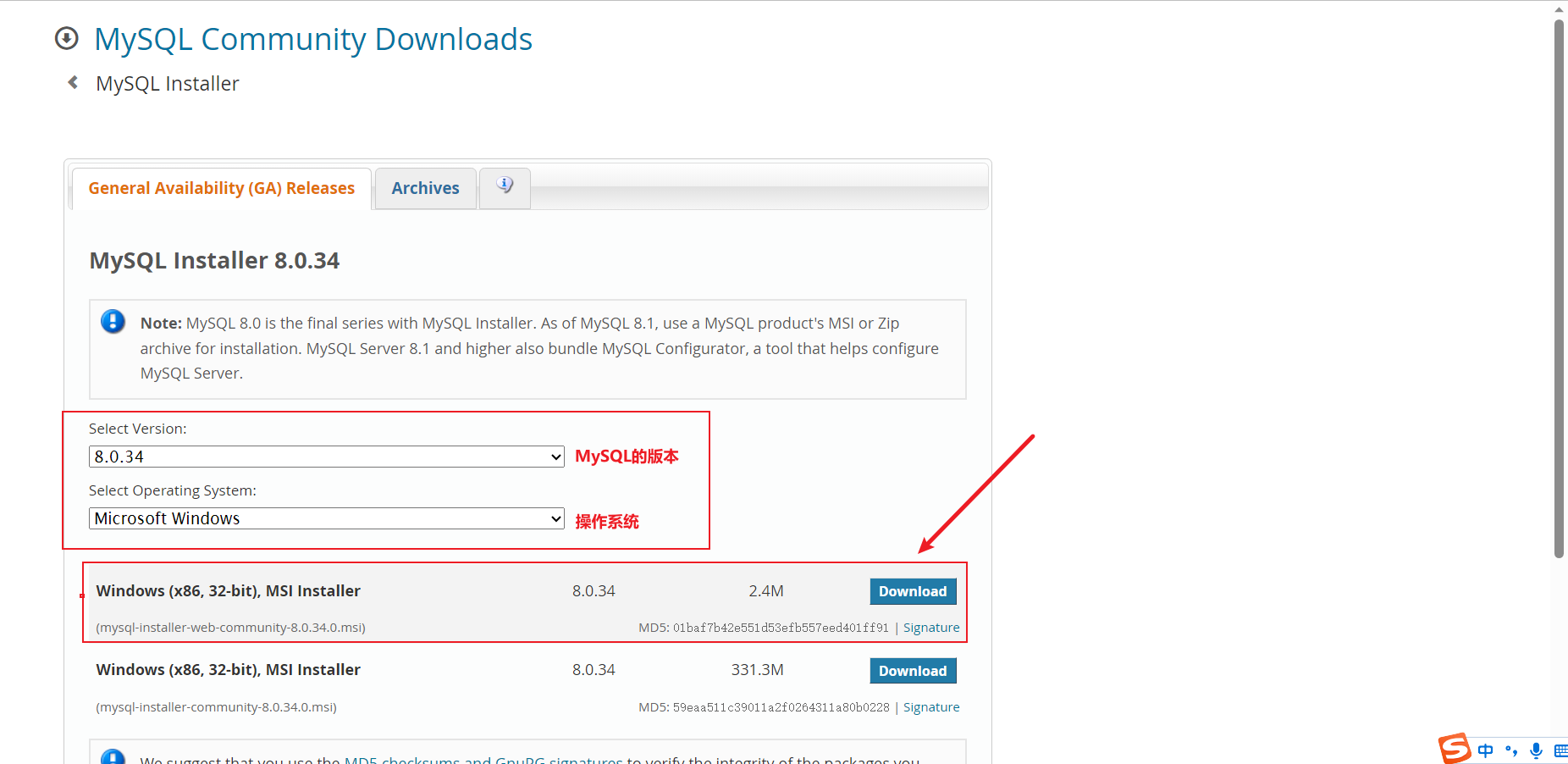Click the download circle icon beside page title
The width and height of the screenshot is (1568, 764).
click(66, 39)
